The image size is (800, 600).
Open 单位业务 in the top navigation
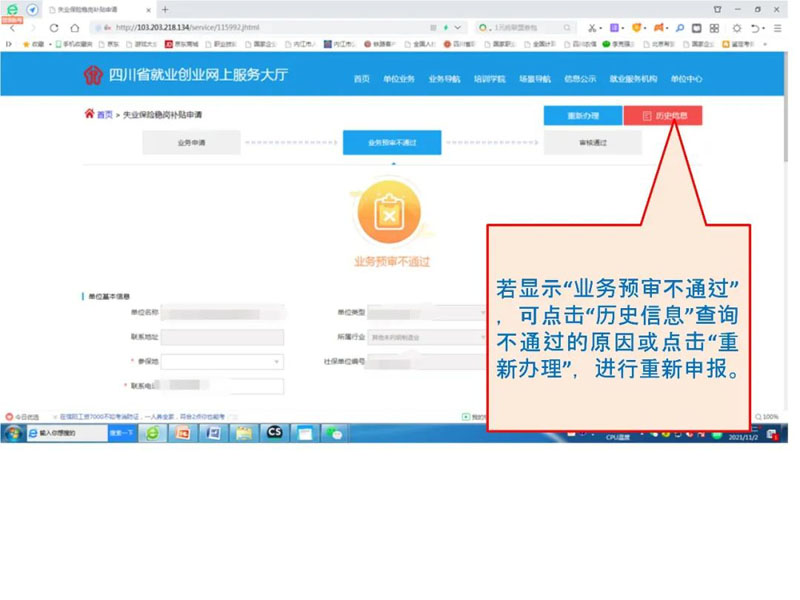coord(401,79)
